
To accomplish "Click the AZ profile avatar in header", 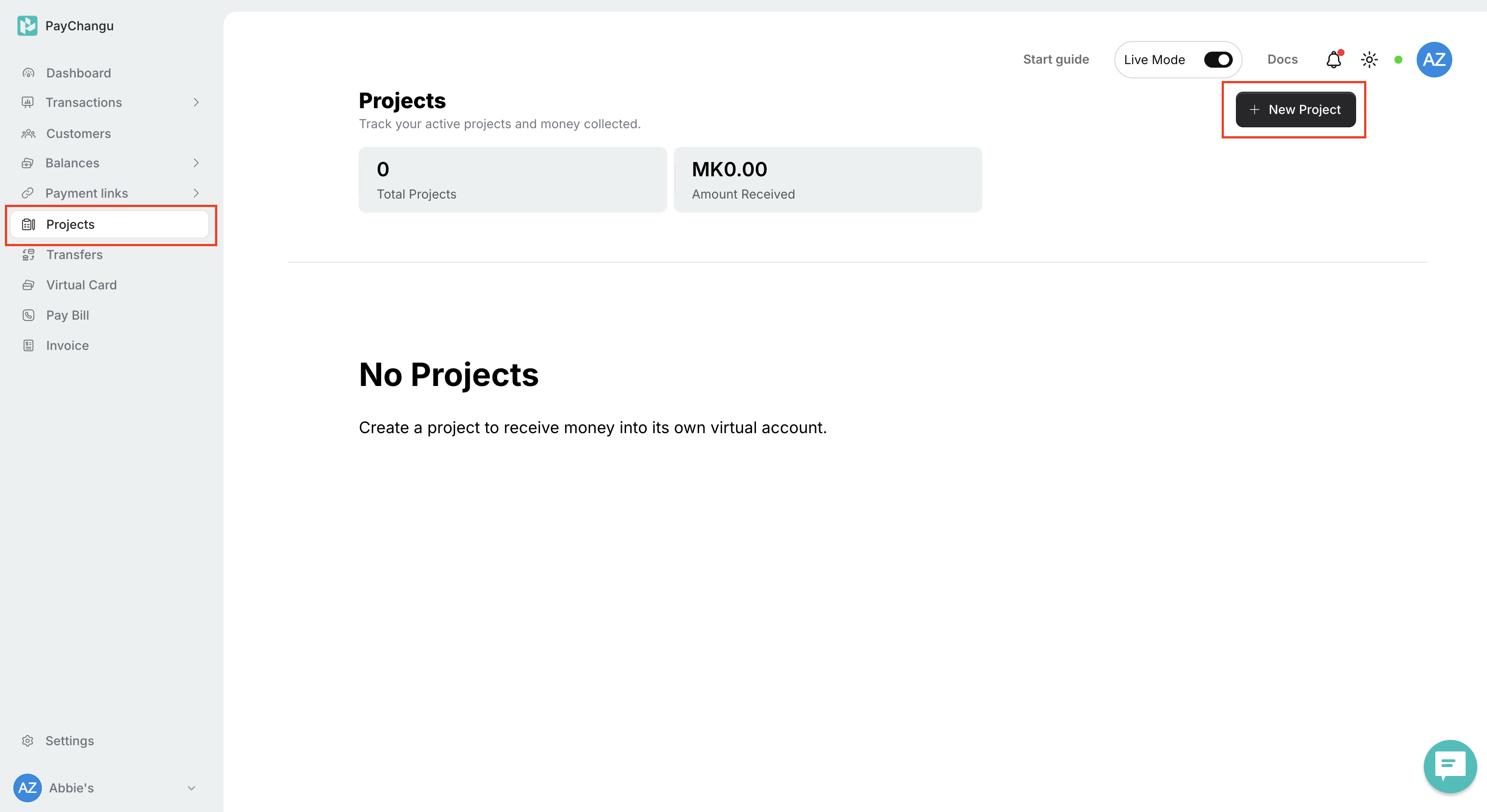I will coord(1434,60).
